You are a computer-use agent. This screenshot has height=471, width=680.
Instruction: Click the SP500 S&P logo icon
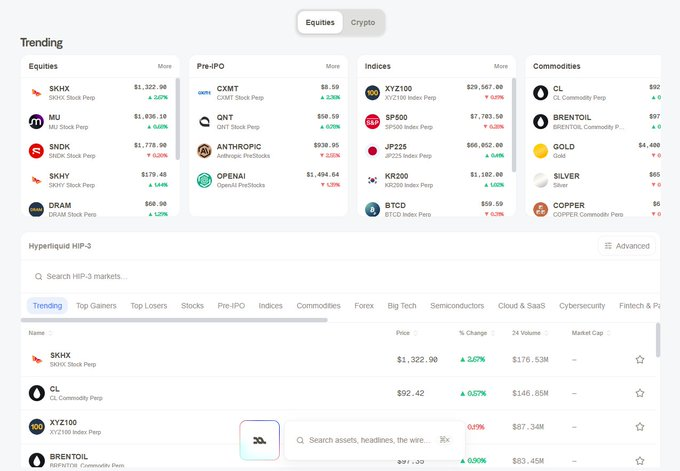point(373,122)
